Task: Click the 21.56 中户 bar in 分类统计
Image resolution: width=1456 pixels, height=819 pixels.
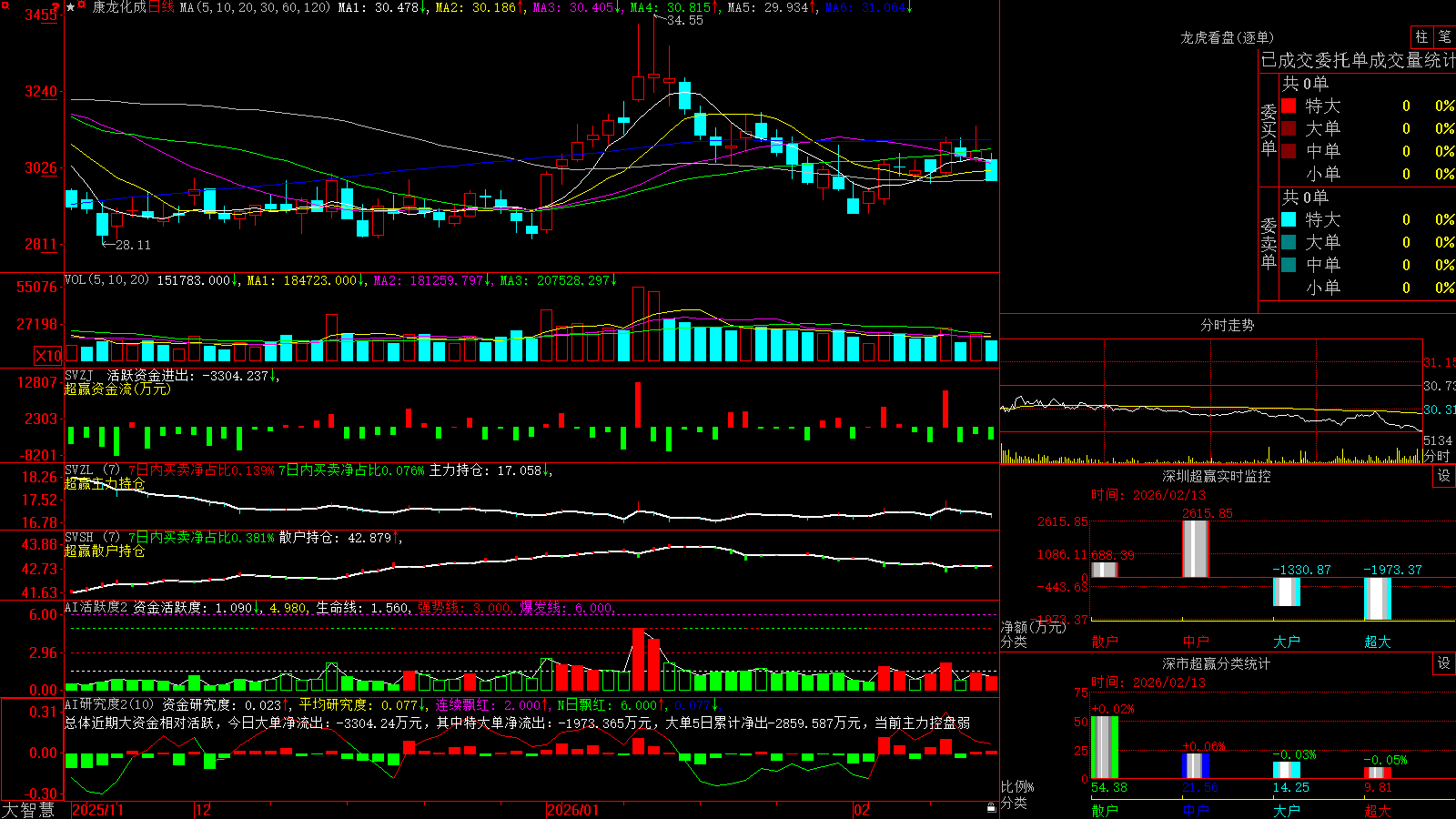Action: 1196,766
